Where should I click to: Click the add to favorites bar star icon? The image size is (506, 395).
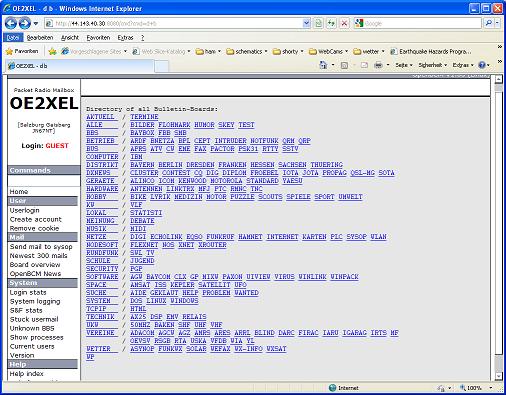(x=52, y=51)
